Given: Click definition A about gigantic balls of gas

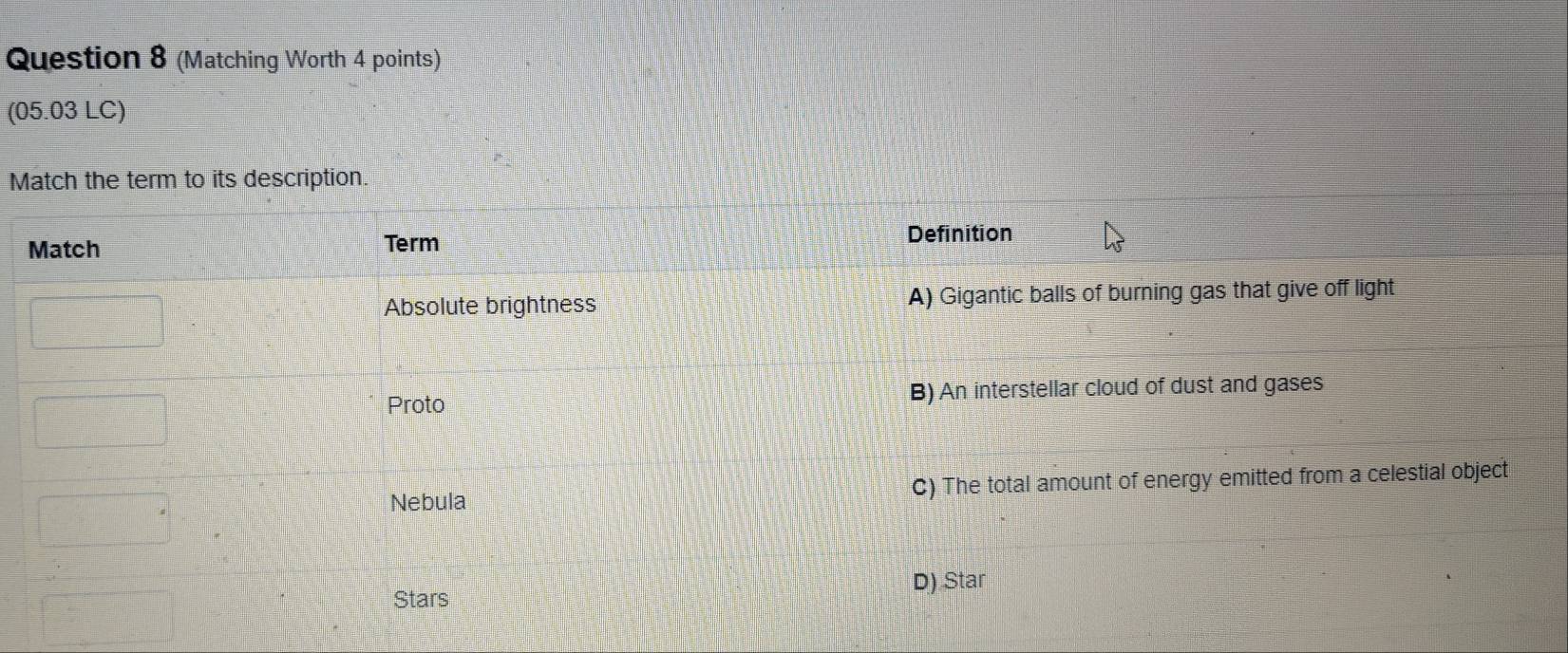Looking at the screenshot, I should (x=1150, y=291).
